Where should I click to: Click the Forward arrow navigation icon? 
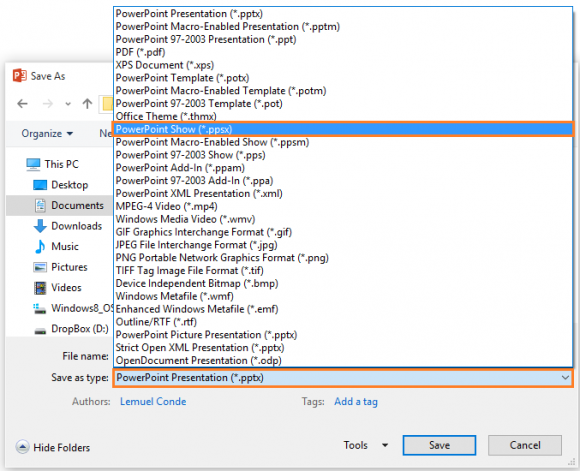[48, 104]
